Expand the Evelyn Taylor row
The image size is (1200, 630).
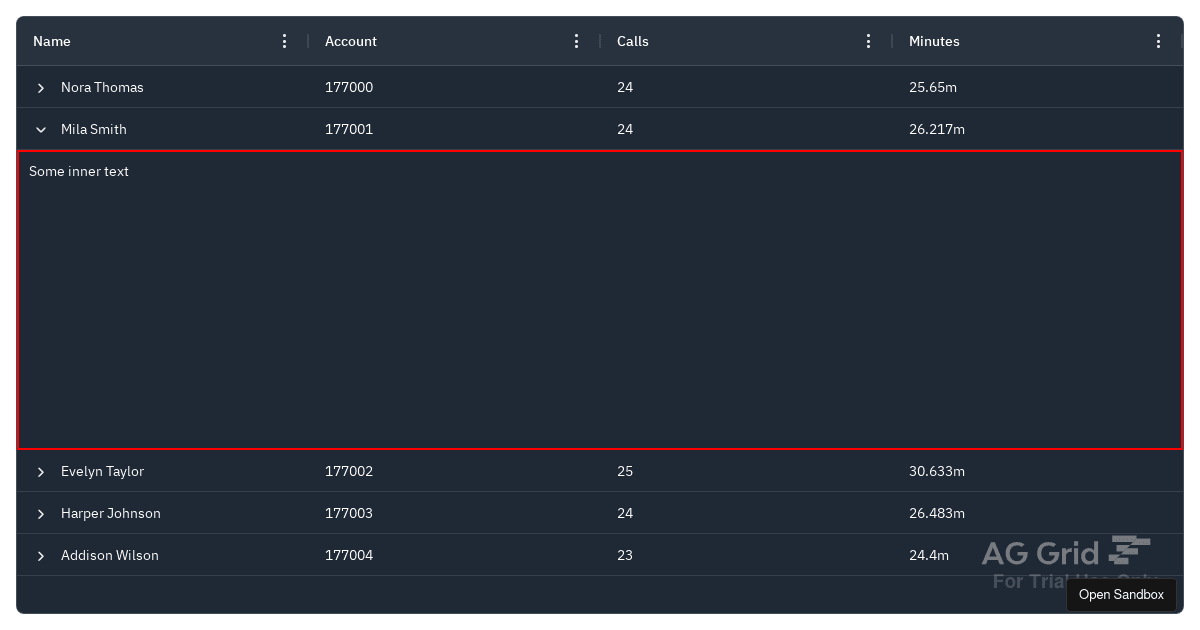coord(41,472)
